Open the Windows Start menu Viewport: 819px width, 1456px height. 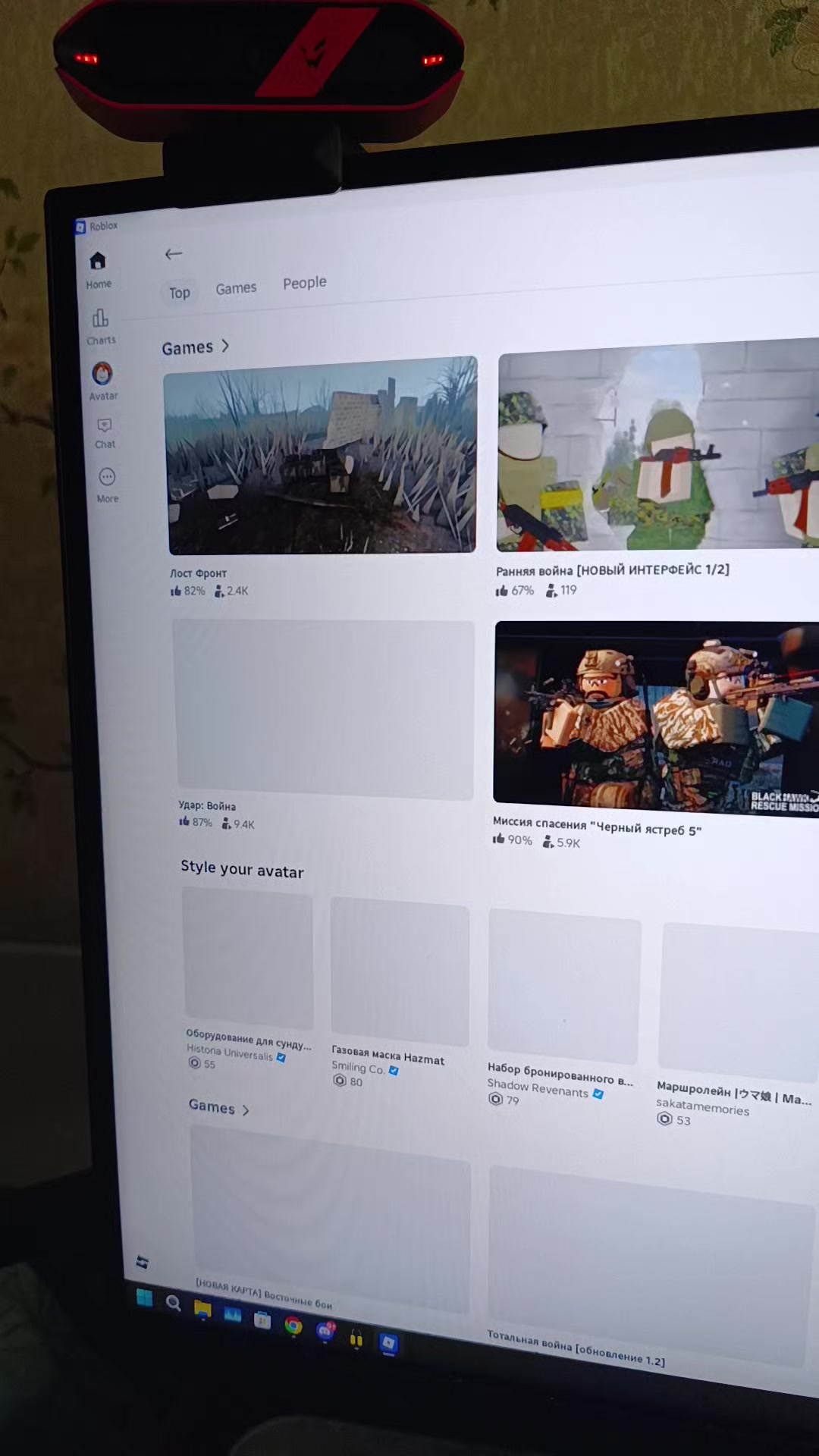coord(144,1298)
